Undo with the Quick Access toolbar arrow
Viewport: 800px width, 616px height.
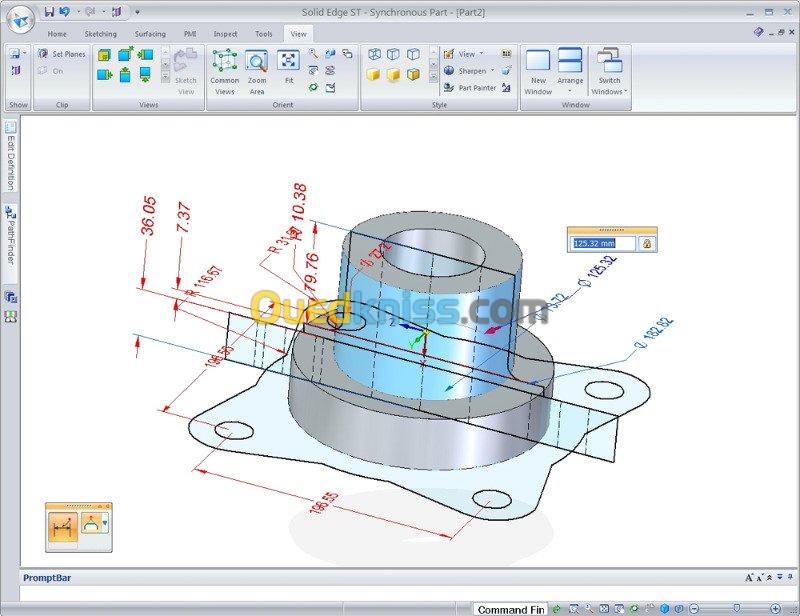coord(65,12)
